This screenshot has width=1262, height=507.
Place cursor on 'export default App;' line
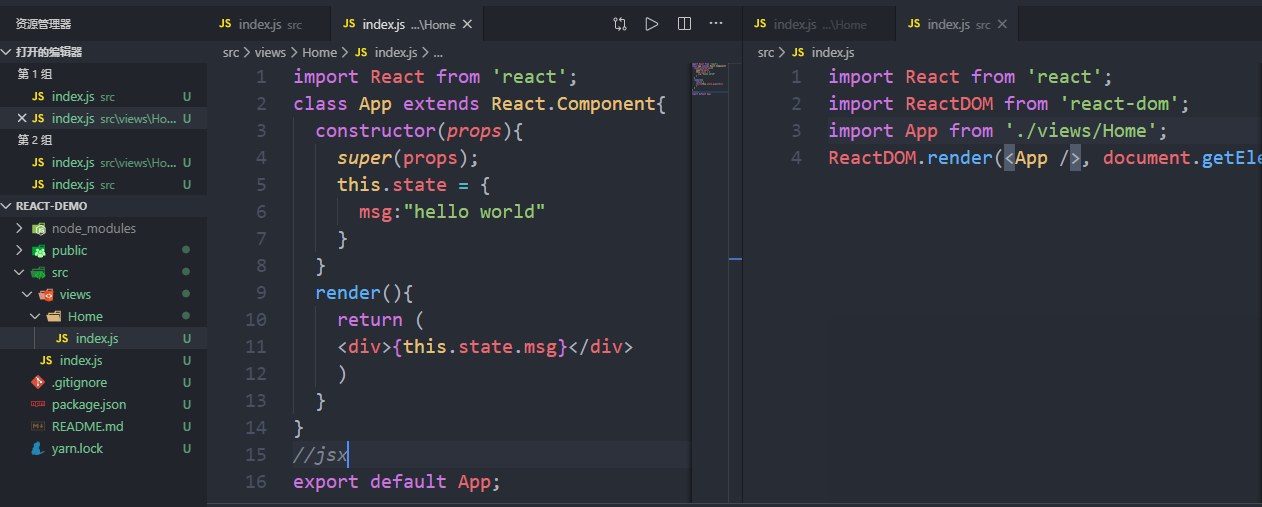coord(396,482)
